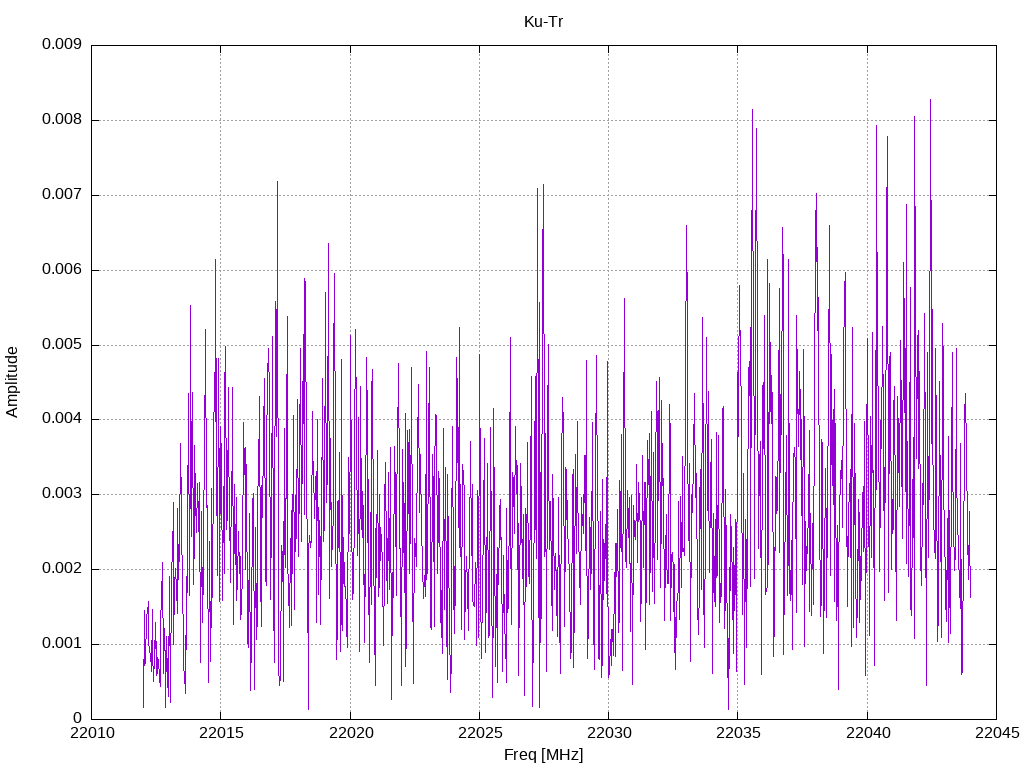Click the 0.001 y-axis tick label
Viewport: 1024px width, 768px height.
click(61, 644)
